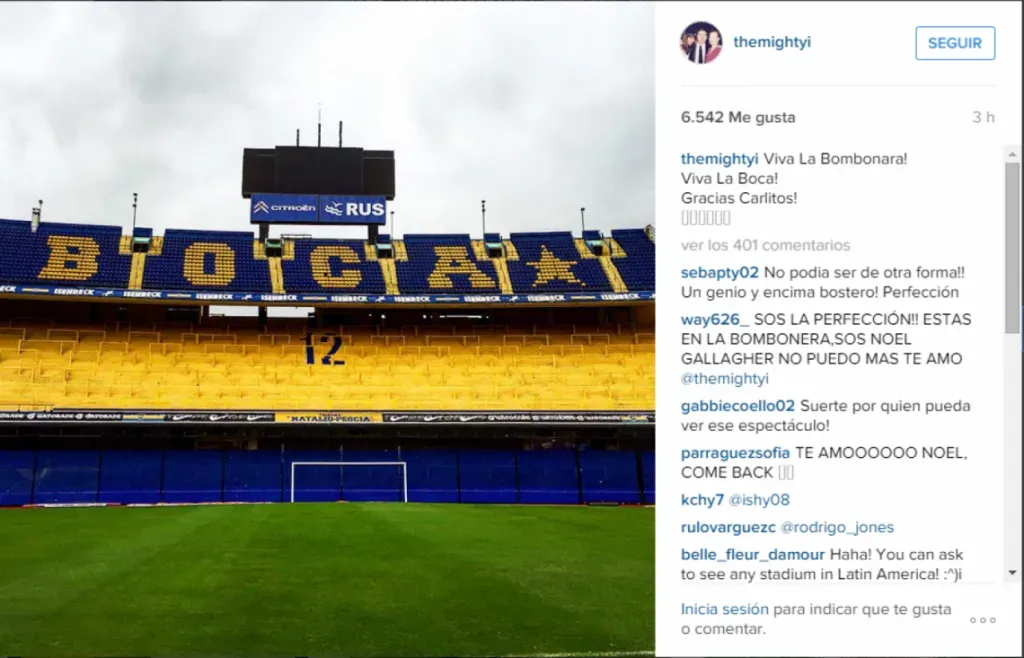This screenshot has width=1024, height=658.
Task: Click the @ishy08 mention
Action: 759,500
